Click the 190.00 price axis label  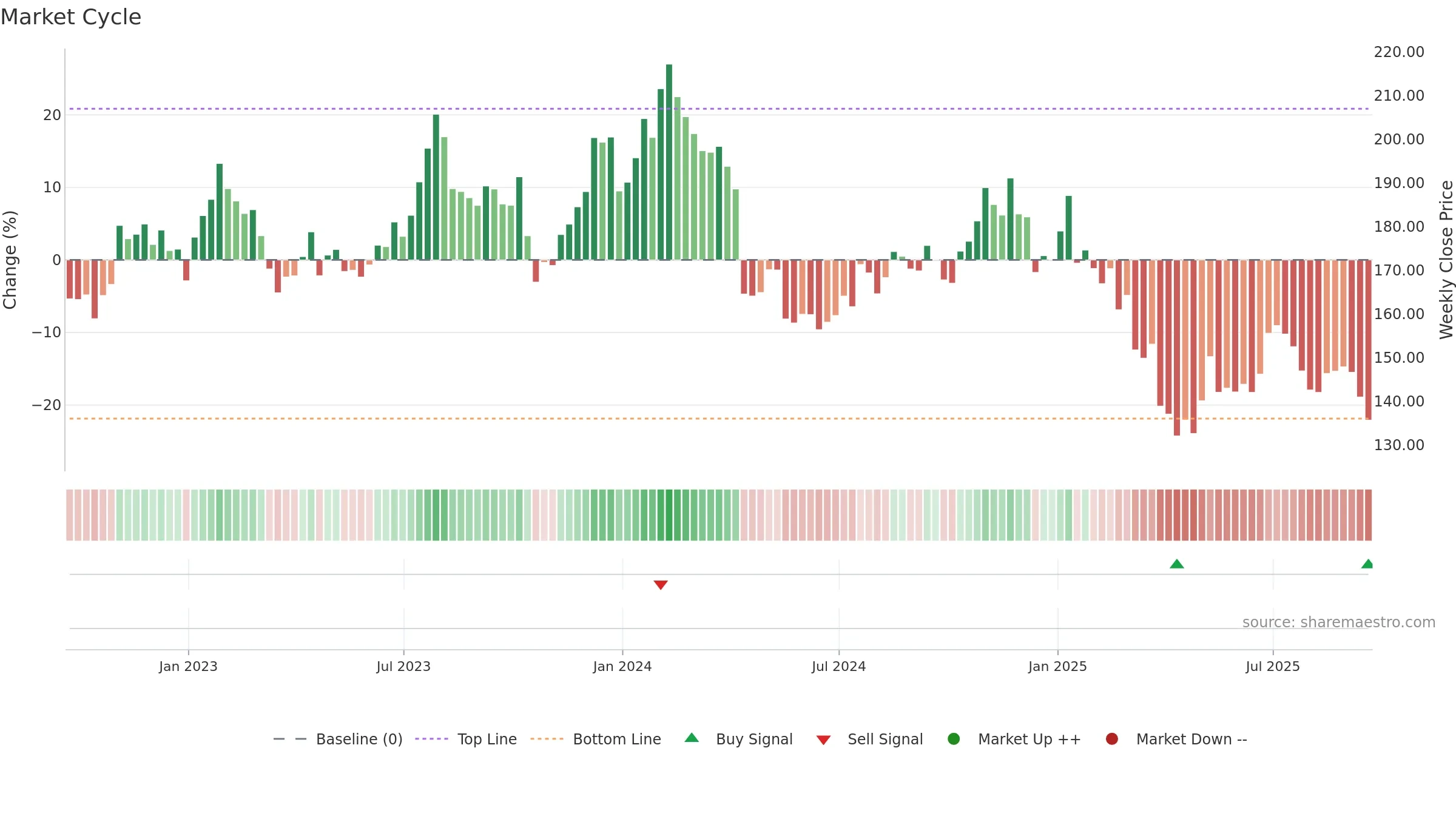tap(1399, 183)
